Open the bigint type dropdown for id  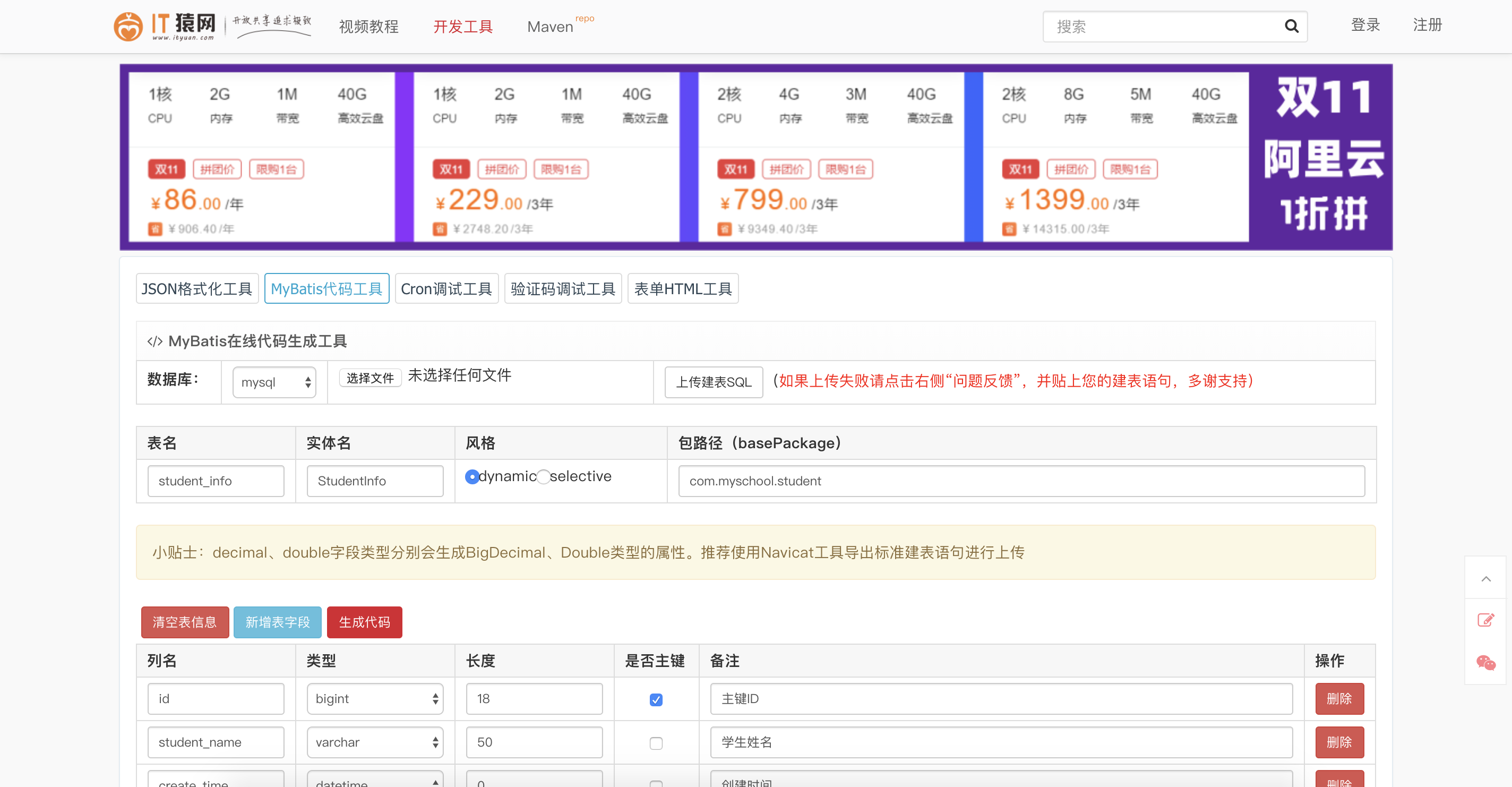click(x=374, y=698)
